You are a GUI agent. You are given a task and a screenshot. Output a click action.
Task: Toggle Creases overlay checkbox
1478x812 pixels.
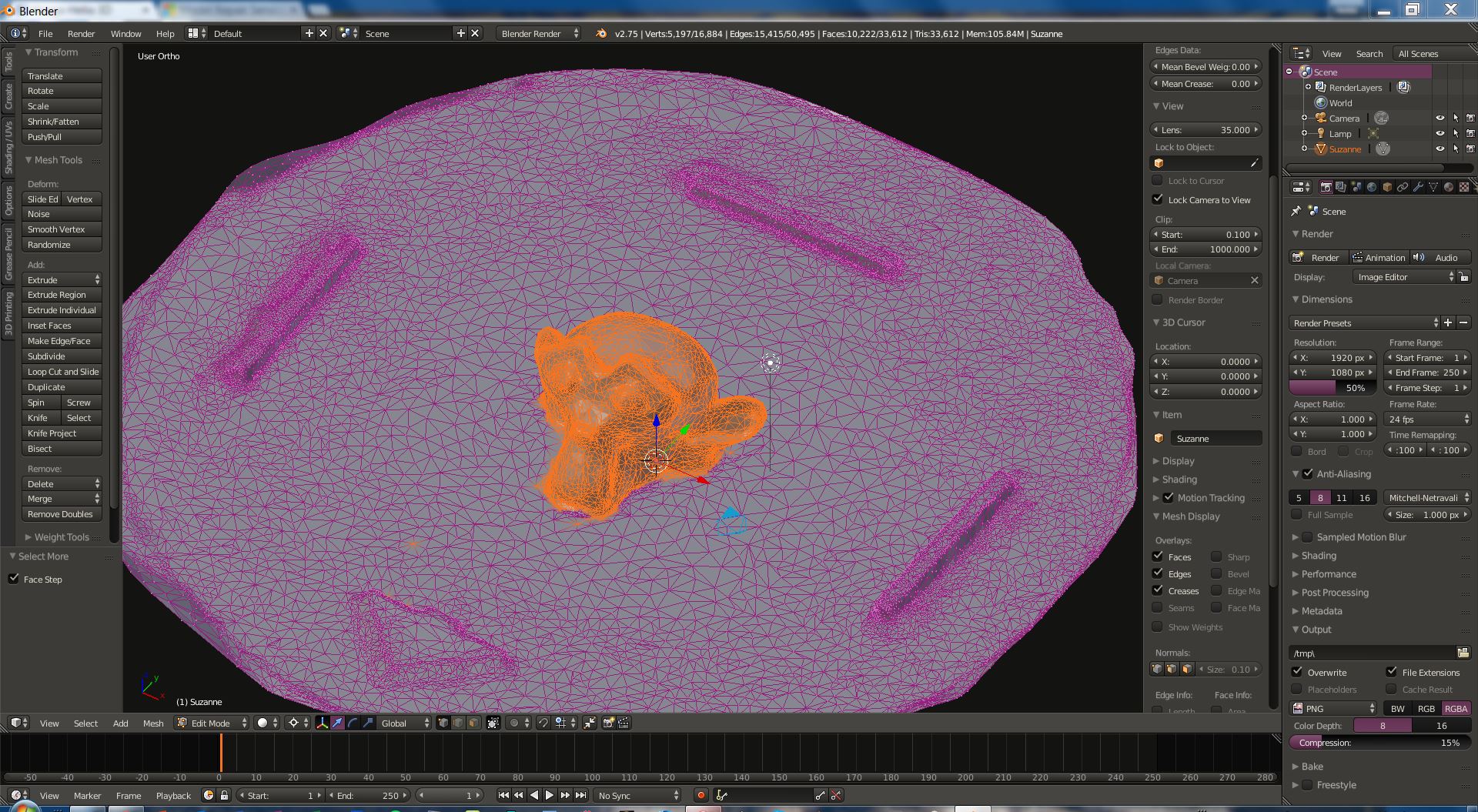pos(1158,590)
